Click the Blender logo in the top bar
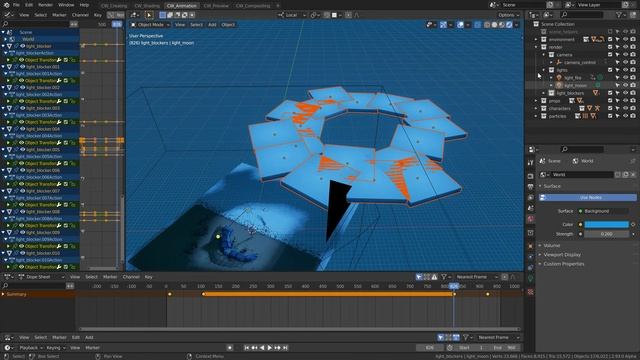The image size is (640, 360). [x=6, y=5]
